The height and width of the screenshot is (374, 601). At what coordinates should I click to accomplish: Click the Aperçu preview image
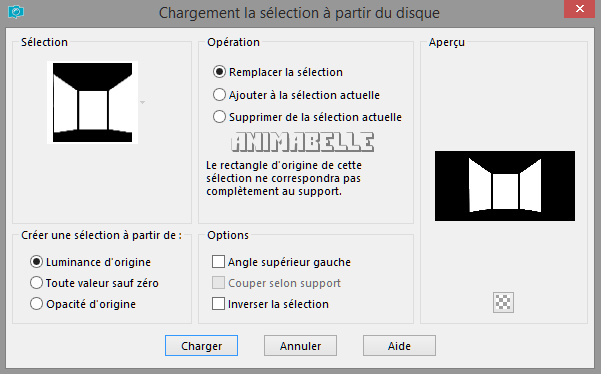point(505,186)
